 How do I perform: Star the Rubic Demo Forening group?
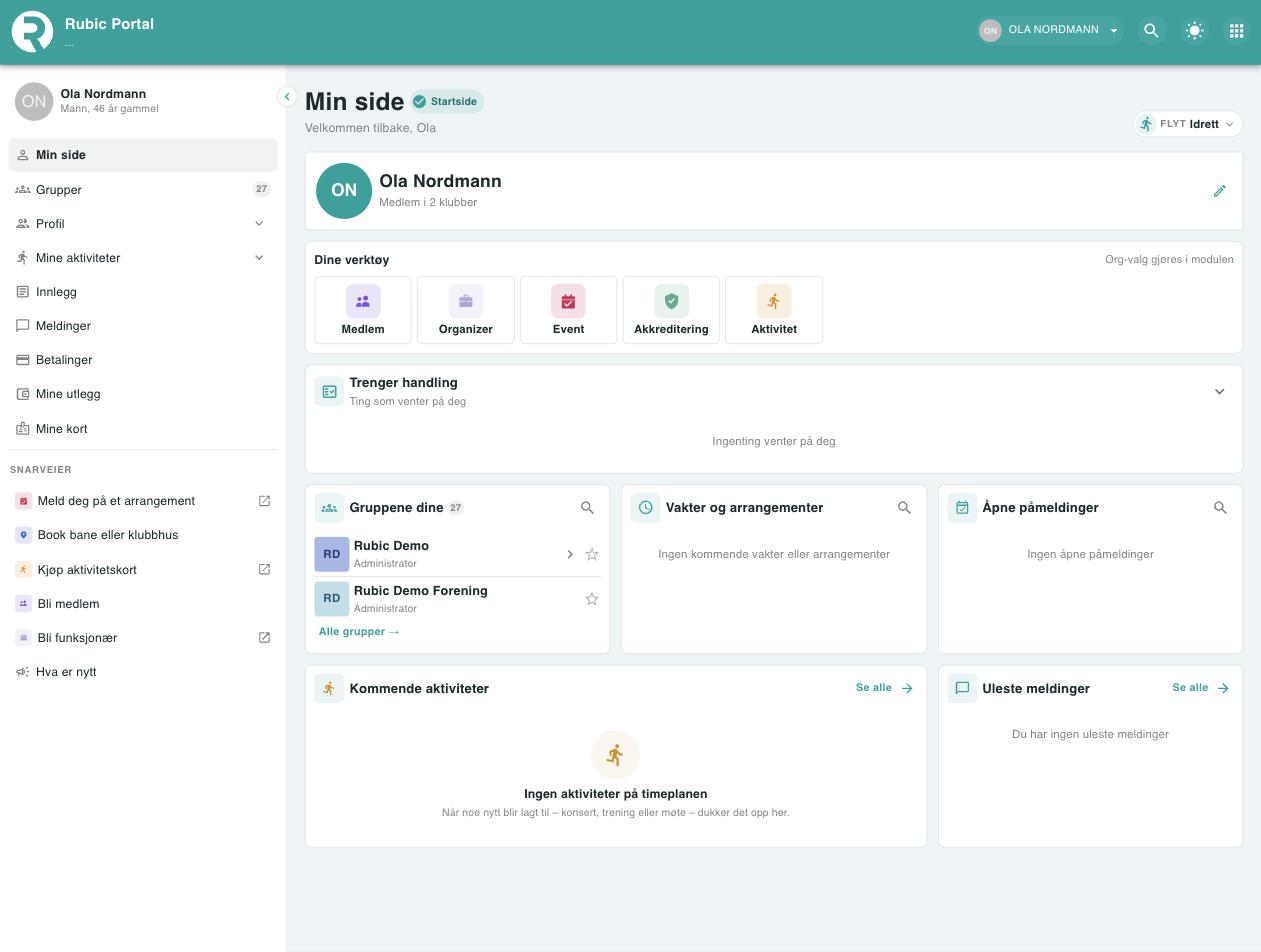(x=591, y=599)
